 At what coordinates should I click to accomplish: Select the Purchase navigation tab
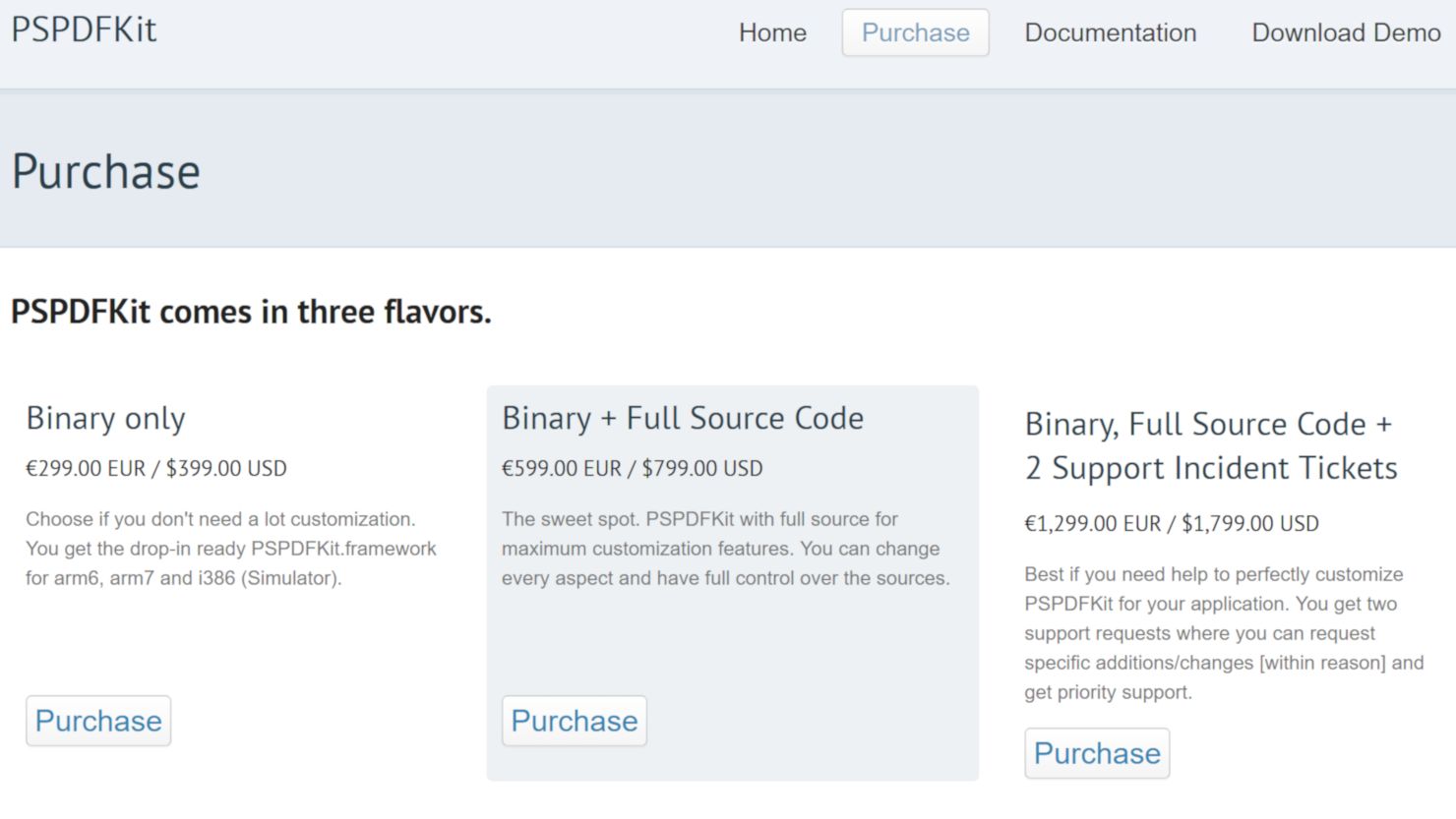coord(915,32)
